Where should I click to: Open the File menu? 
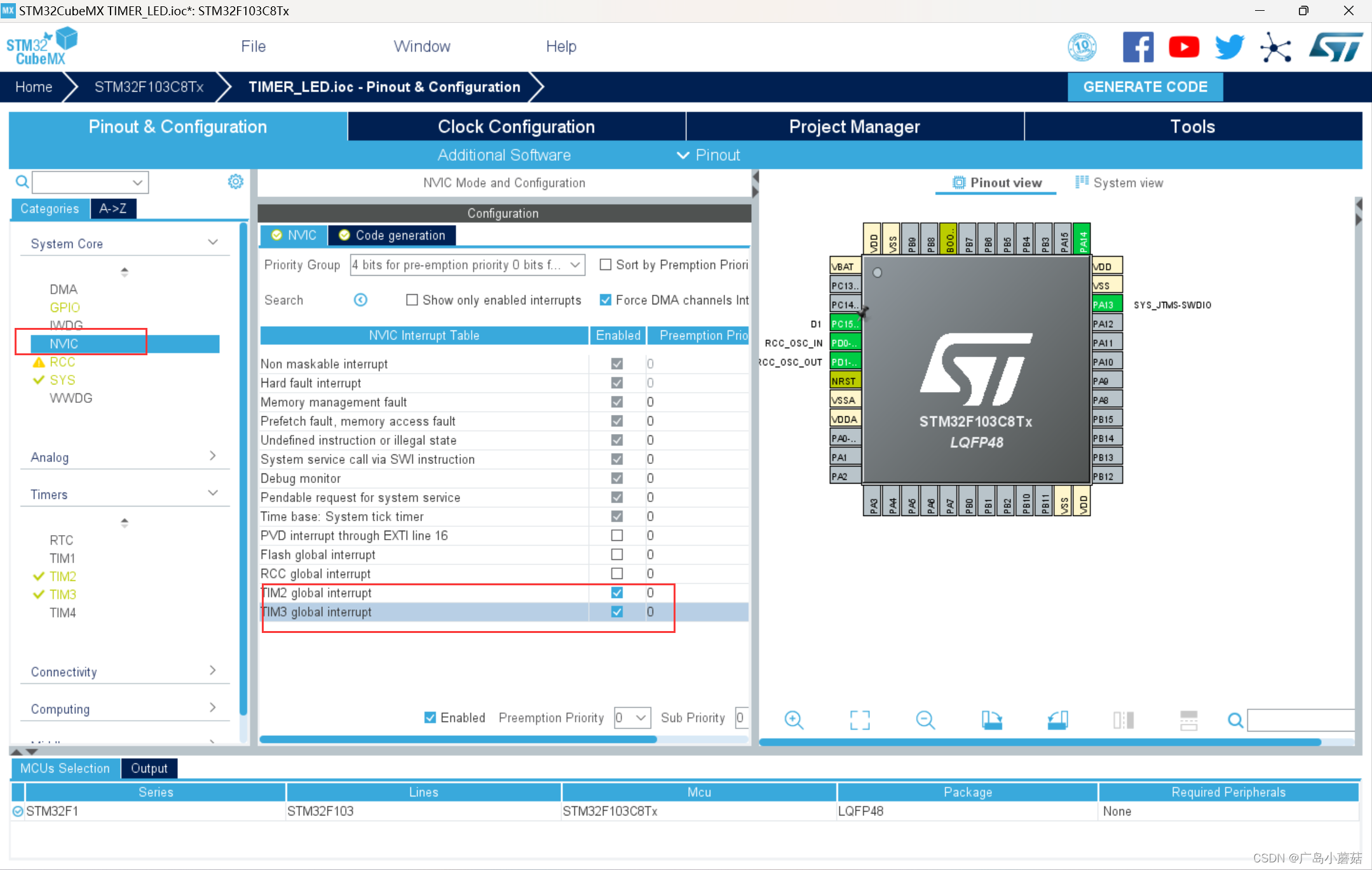253,46
